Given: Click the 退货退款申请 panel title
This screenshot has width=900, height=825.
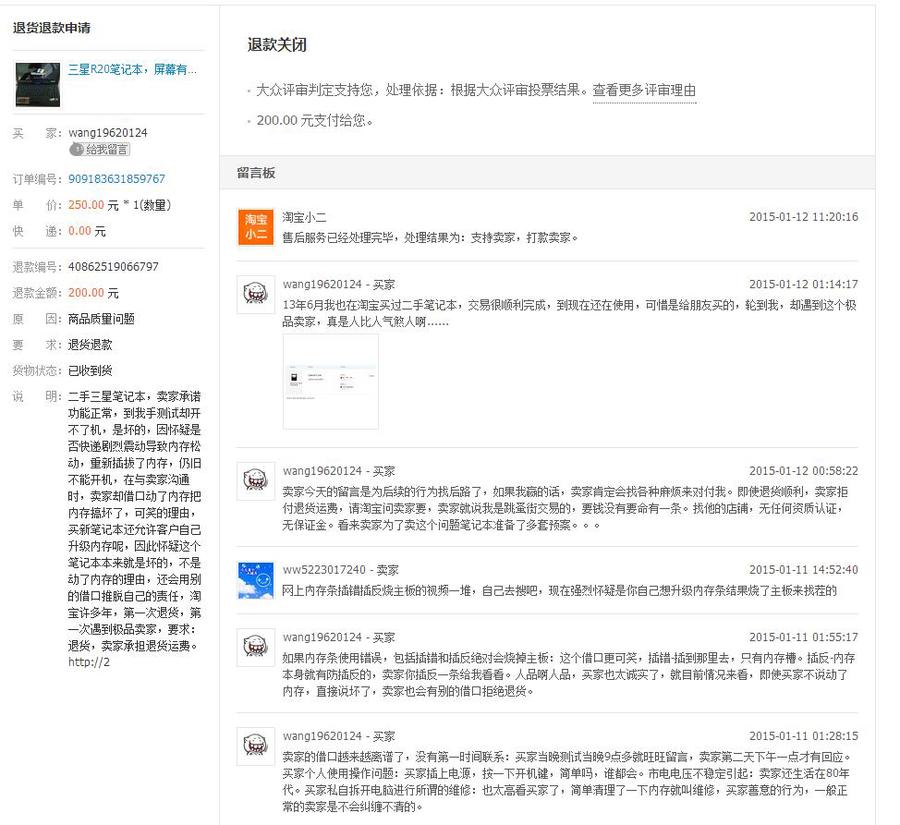Looking at the screenshot, I should (52, 28).
